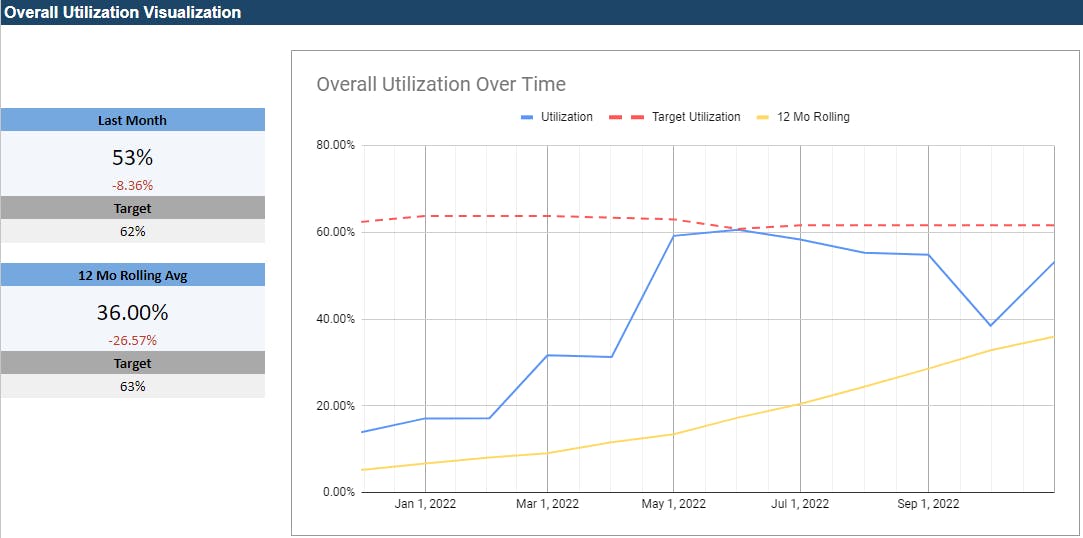Select the Utilization legend label
The width and height of the screenshot is (1083, 538).
[x=566, y=117]
